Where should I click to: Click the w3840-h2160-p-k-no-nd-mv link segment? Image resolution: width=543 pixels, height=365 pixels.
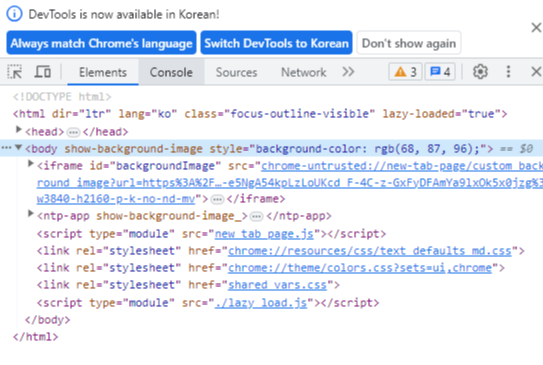tap(116, 199)
